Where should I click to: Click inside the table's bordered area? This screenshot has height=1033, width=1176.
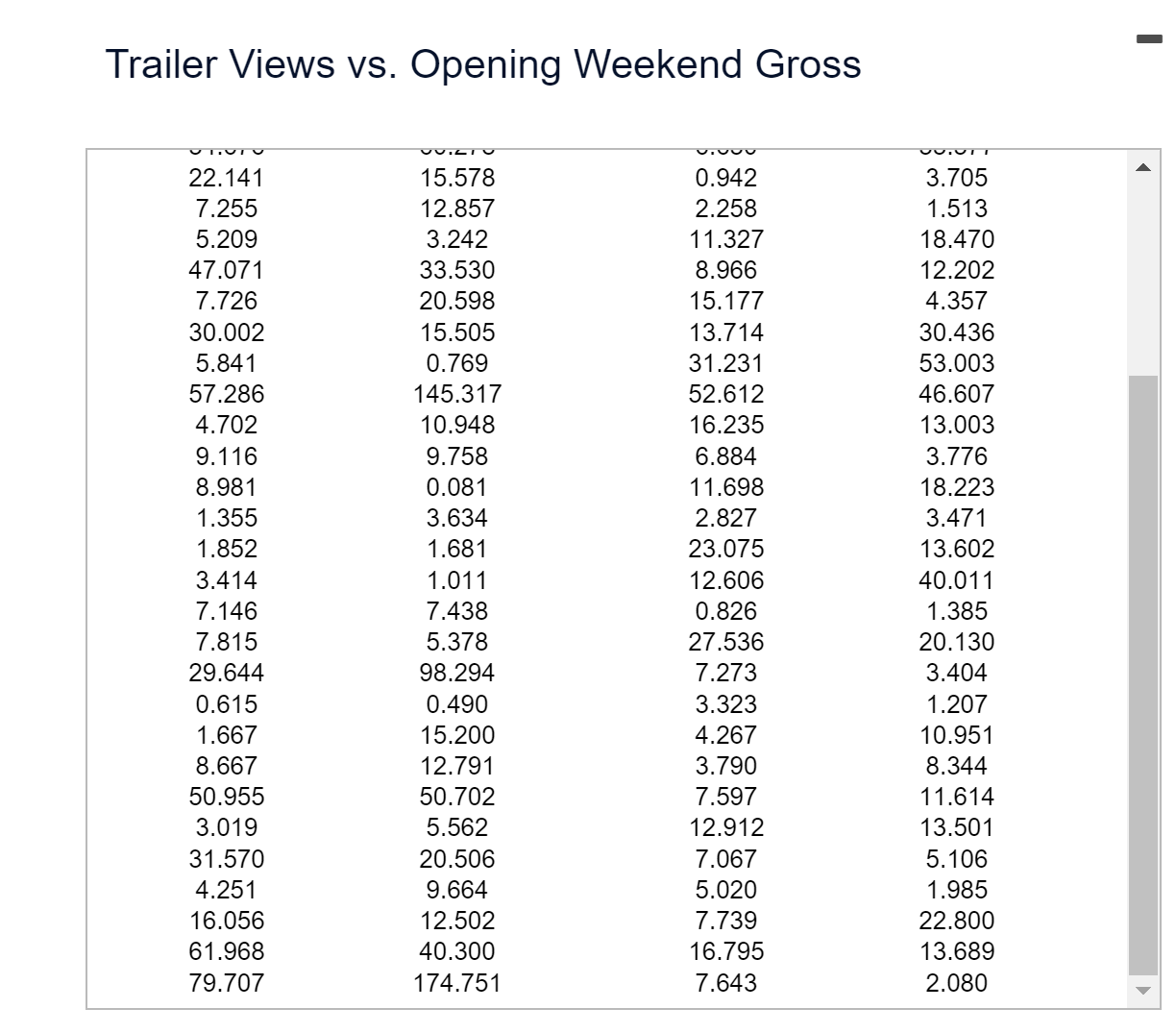596,577
